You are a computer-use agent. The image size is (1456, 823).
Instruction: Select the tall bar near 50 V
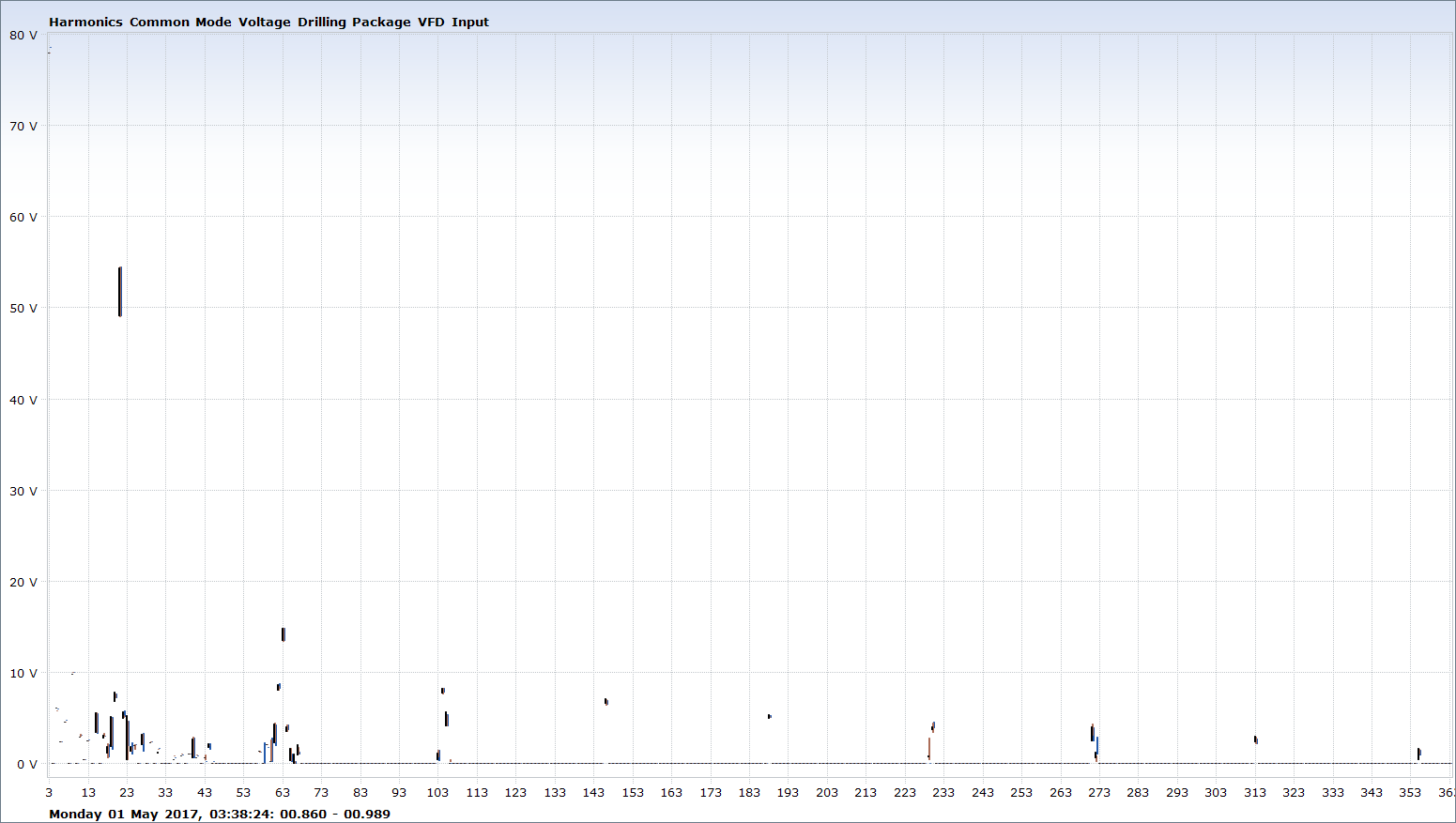(120, 292)
